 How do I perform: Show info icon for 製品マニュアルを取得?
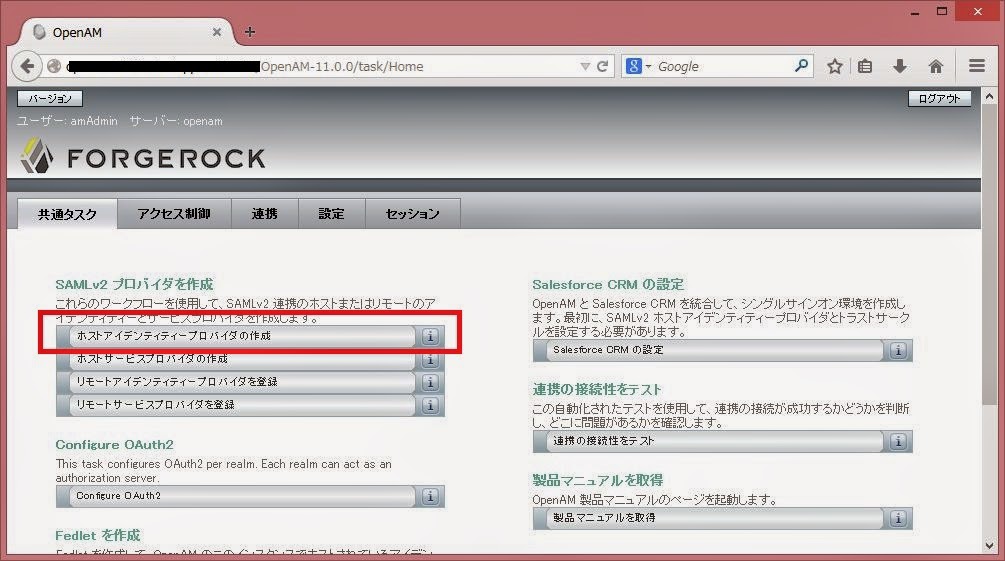(899, 518)
